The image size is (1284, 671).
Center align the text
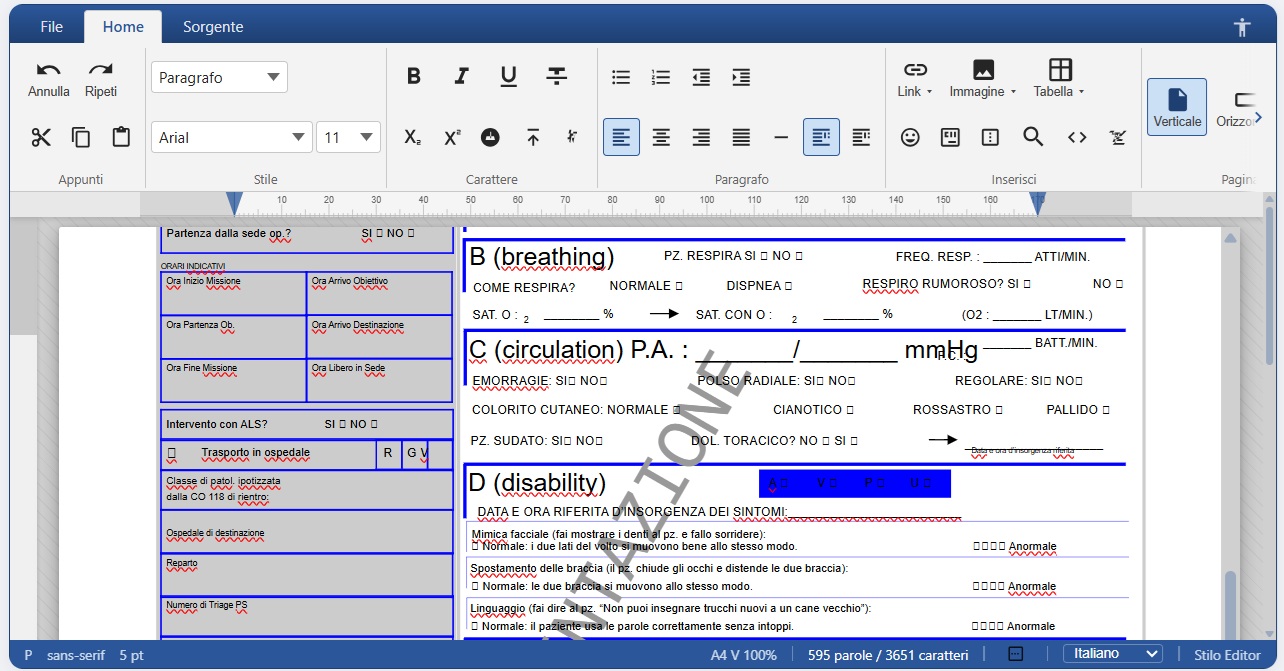click(661, 137)
